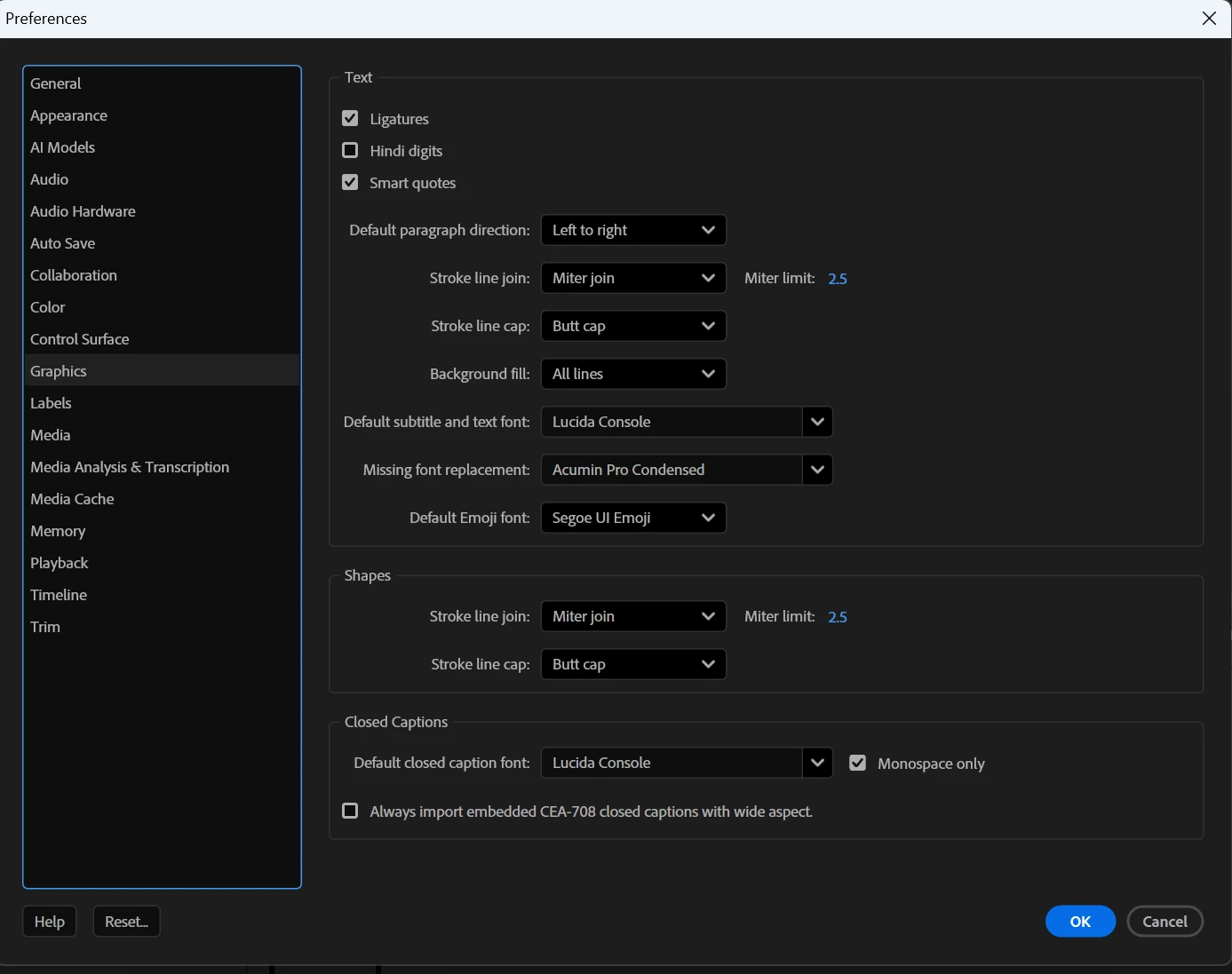
Task: Open the Color preferences category
Action: point(162,307)
